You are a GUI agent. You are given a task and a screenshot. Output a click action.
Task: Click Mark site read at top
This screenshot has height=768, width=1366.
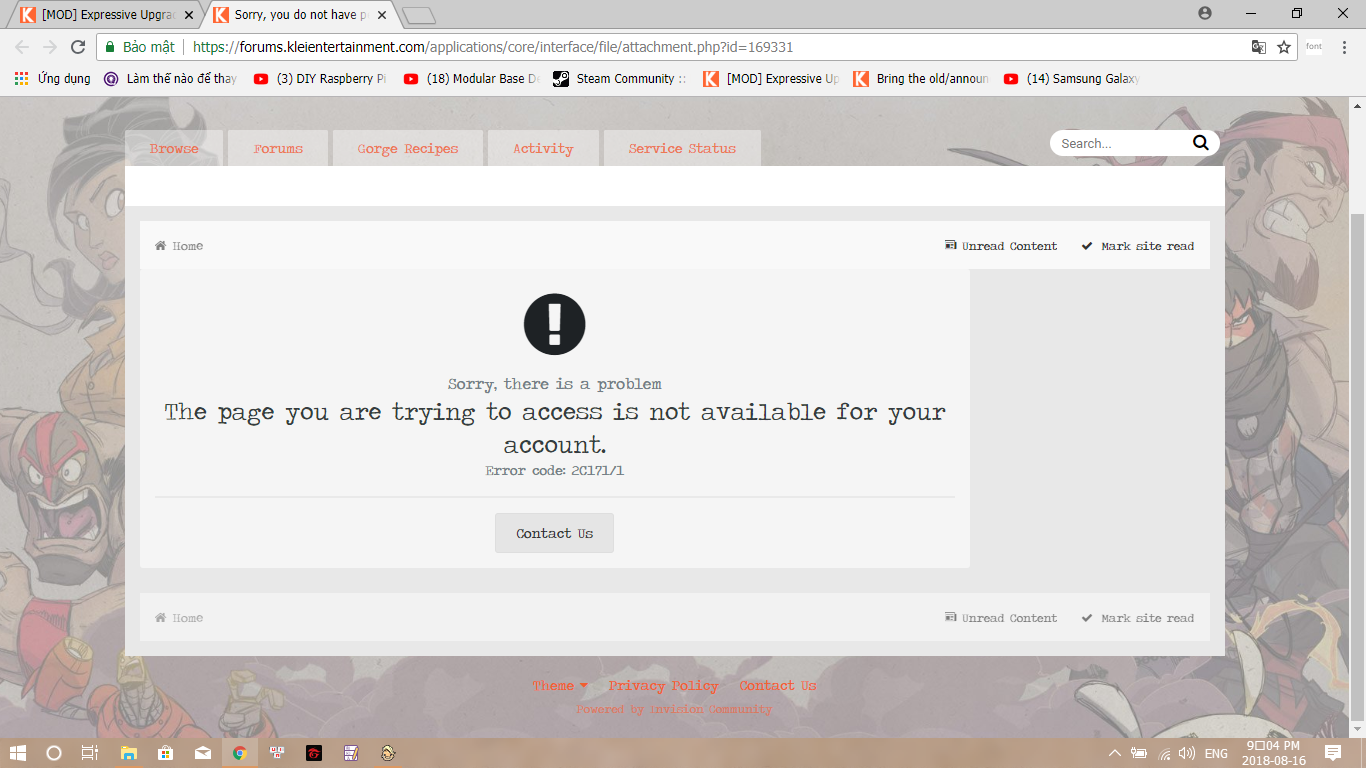[x=1138, y=246]
